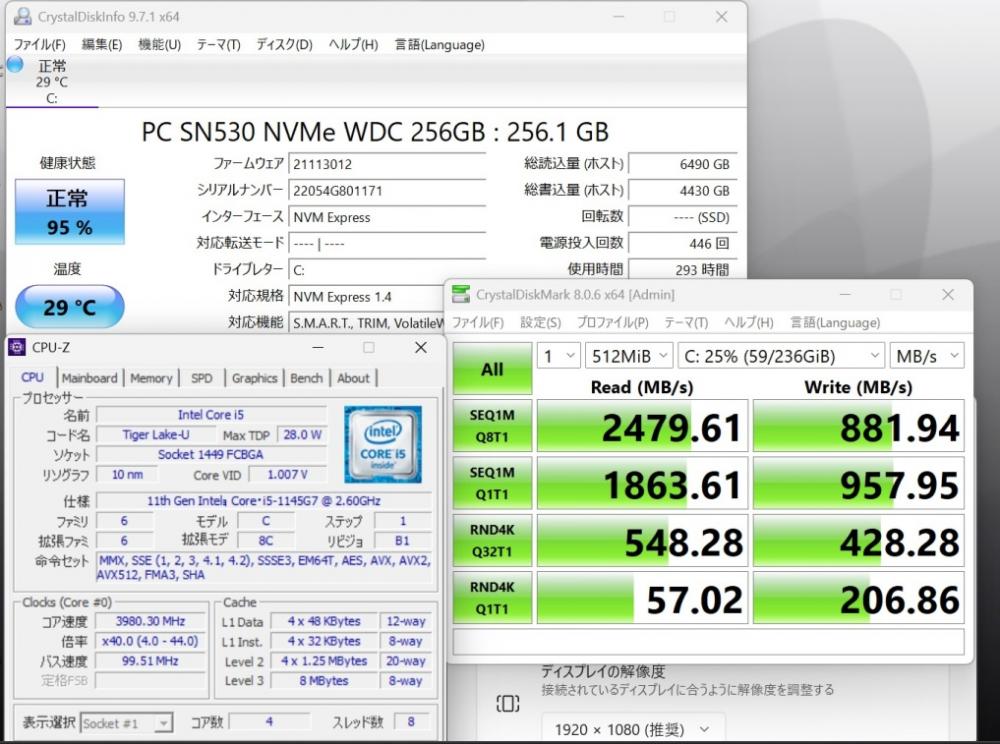Open ファイル(F) menu in CrystalDiskInfo
Screen dimensions: 1000x744
point(40,45)
